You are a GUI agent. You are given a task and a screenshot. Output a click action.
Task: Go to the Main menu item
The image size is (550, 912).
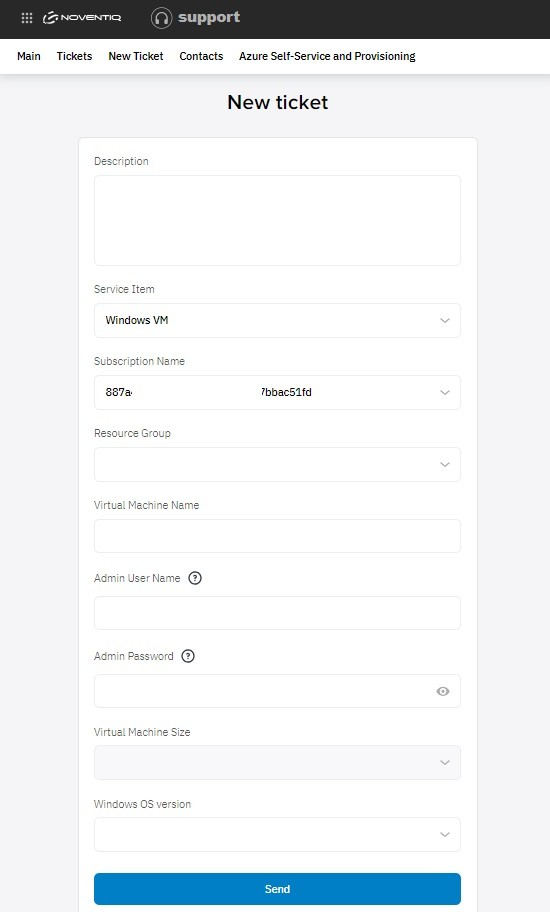29,56
